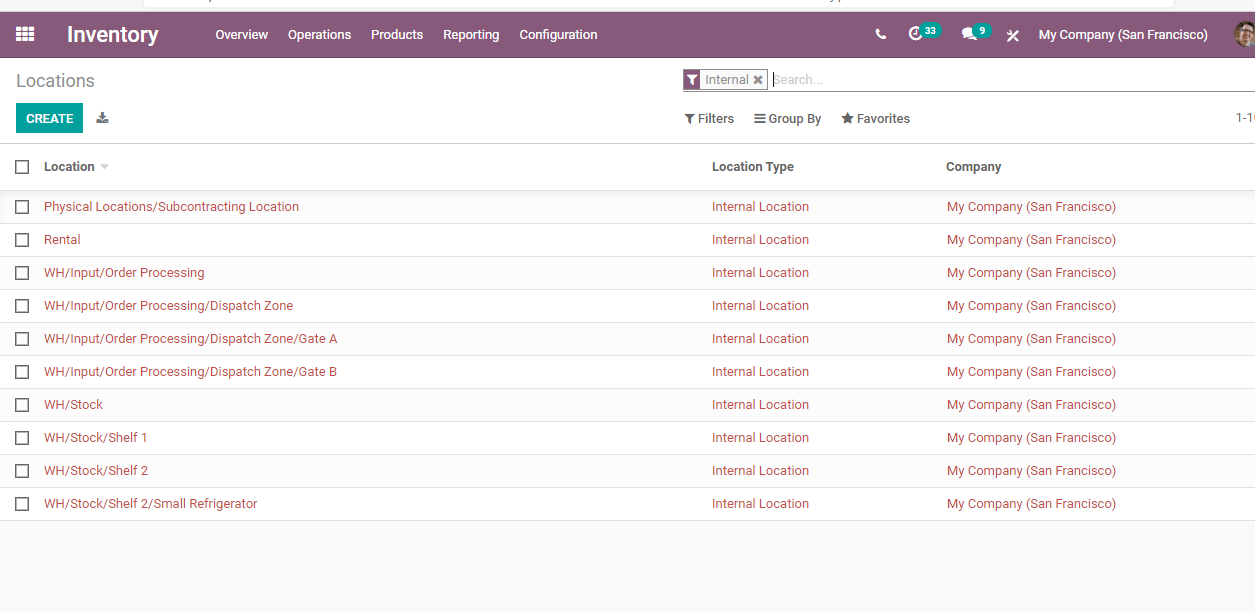Check the Rental row checkbox

[x=22, y=240]
